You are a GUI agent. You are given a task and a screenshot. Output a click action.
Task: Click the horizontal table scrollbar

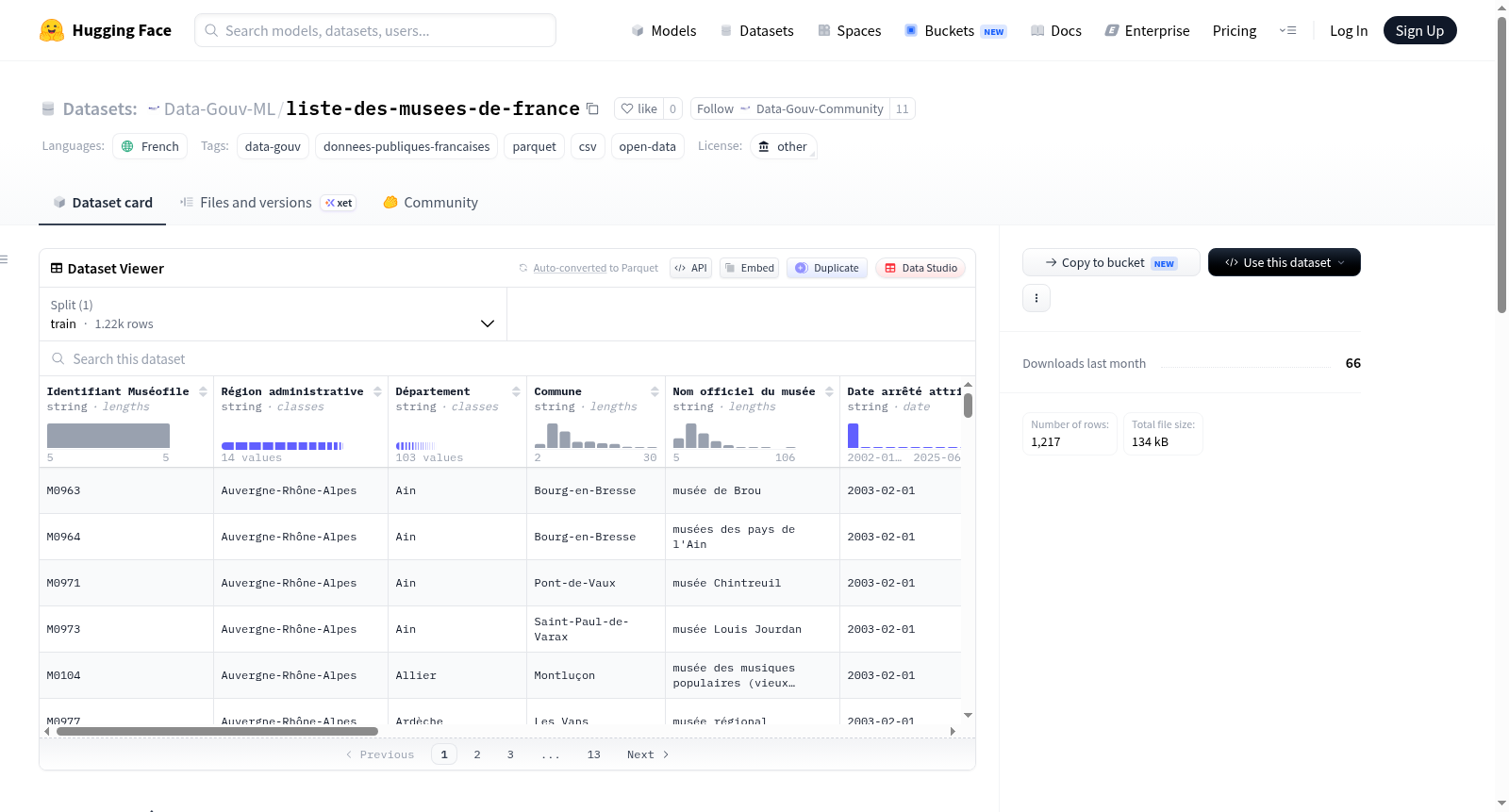tap(217, 731)
